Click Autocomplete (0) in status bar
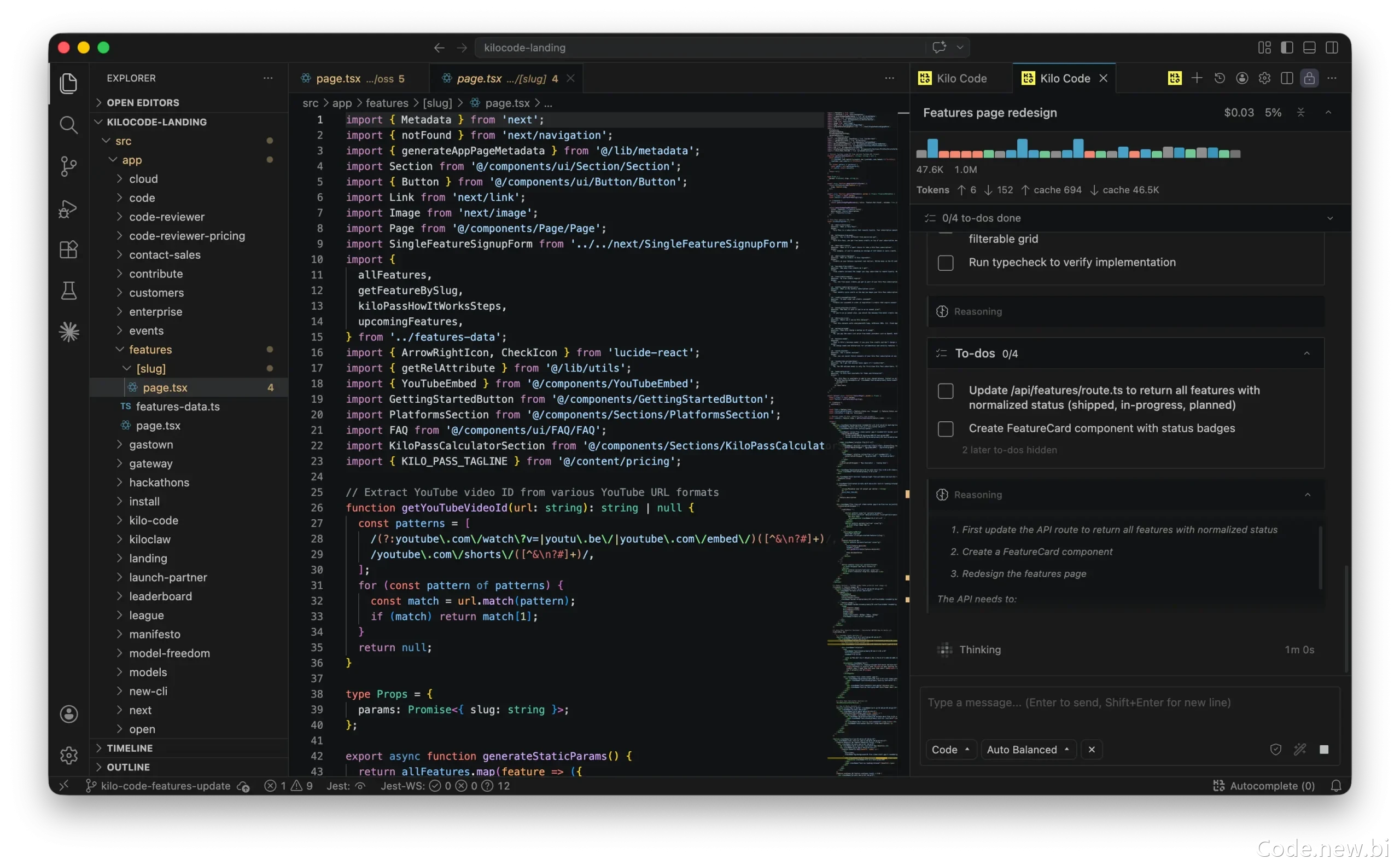 pyautogui.click(x=1264, y=786)
